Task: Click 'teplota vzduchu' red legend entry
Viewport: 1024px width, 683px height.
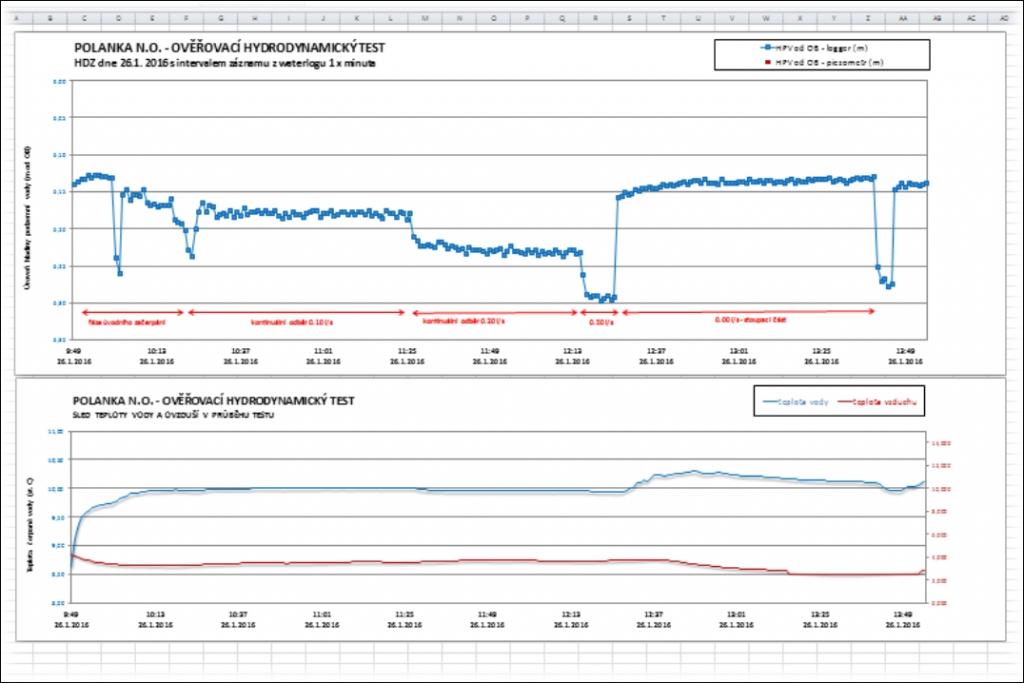Action: [877, 402]
